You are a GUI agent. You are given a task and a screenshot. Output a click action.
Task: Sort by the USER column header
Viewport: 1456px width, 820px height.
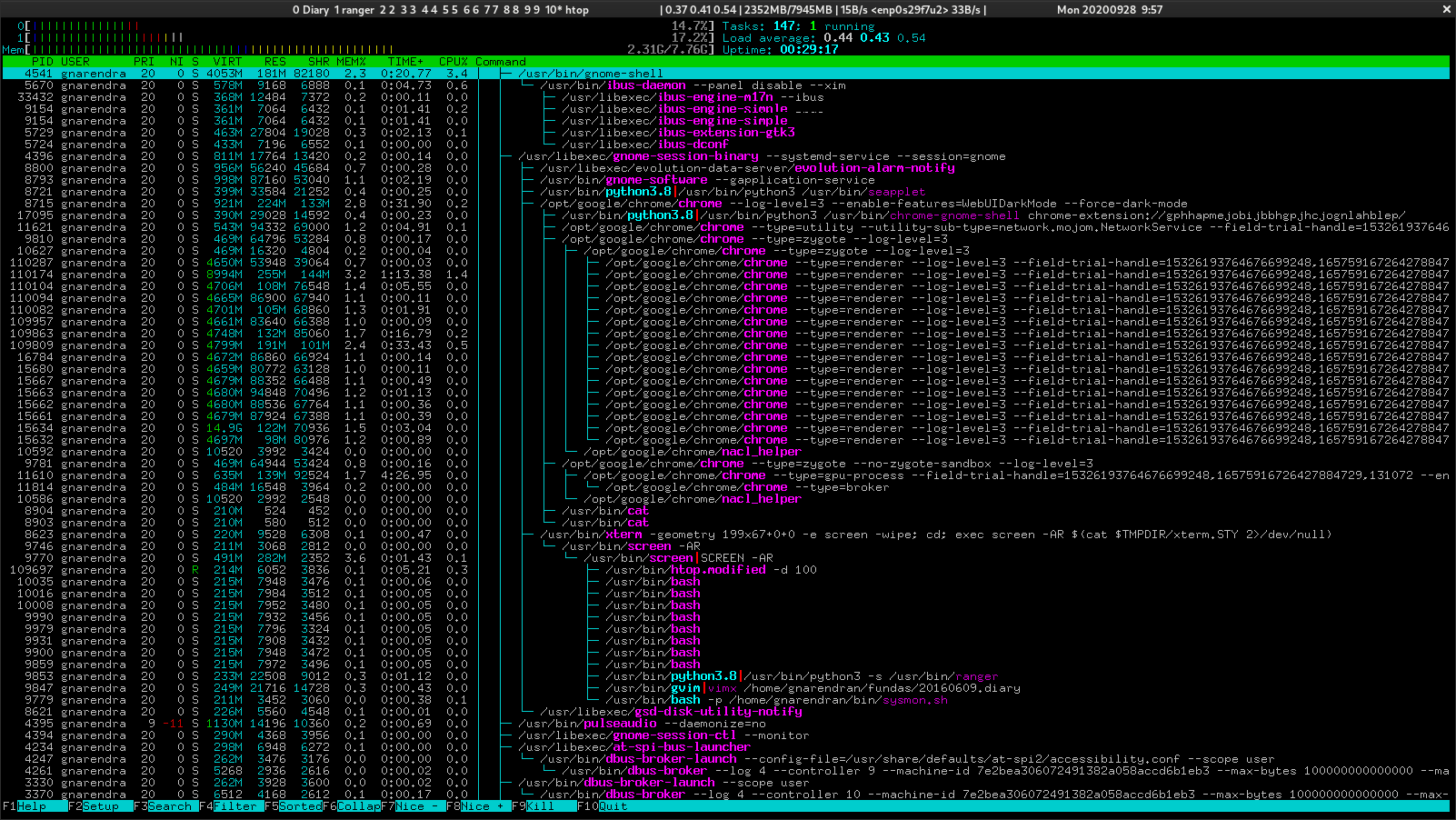point(75,62)
